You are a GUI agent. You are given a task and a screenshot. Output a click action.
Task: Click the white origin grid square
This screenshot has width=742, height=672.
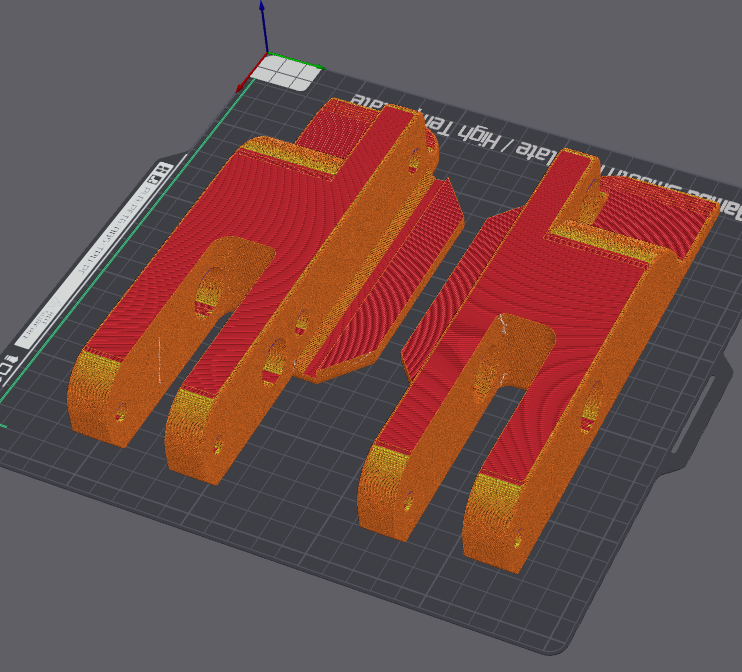287,72
